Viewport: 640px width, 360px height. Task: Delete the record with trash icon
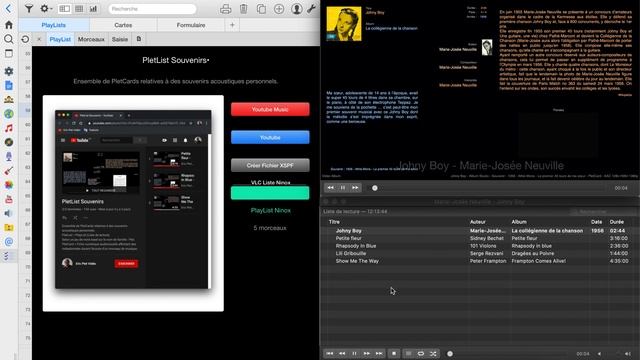point(244,9)
